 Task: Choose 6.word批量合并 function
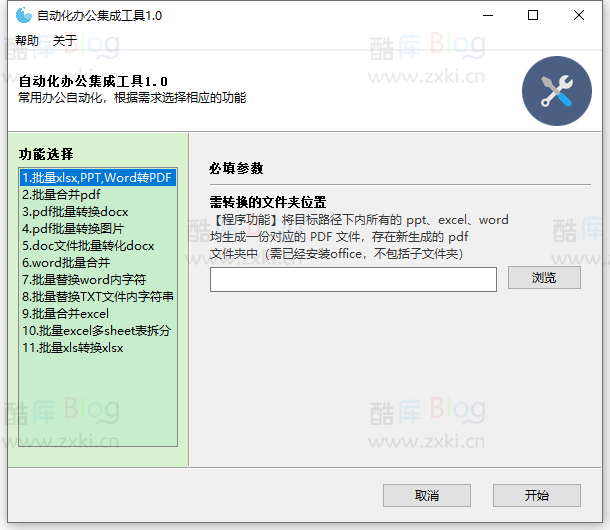tap(98, 263)
